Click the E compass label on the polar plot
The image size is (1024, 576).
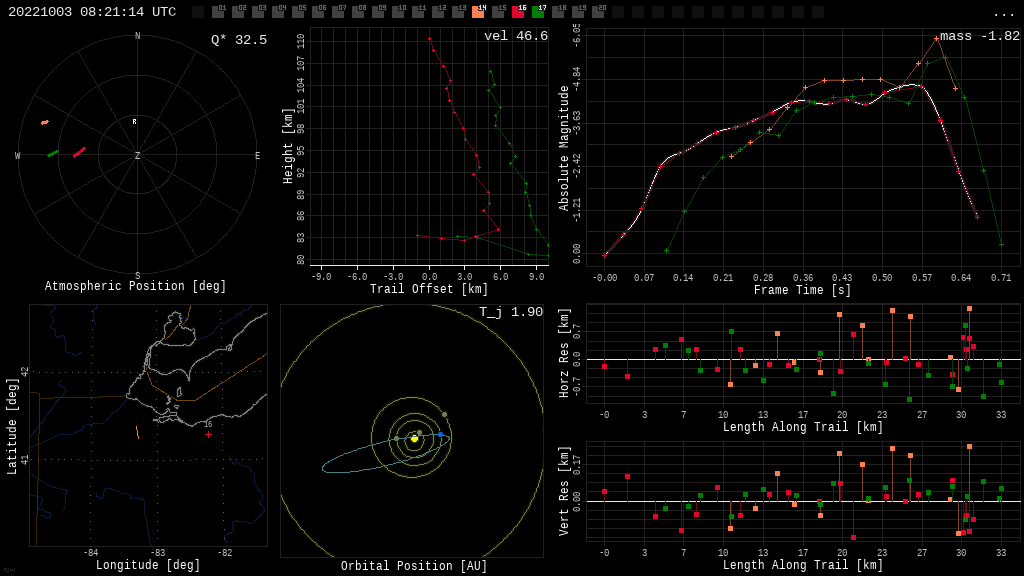tap(257, 156)
